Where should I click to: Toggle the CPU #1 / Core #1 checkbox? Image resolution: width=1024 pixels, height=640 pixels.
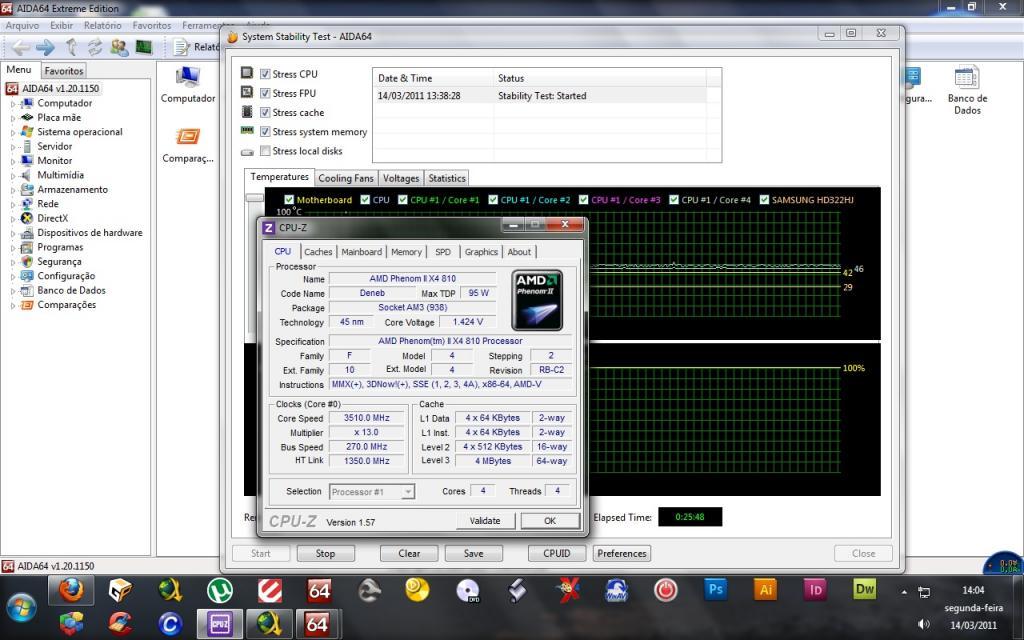point(403,200)
